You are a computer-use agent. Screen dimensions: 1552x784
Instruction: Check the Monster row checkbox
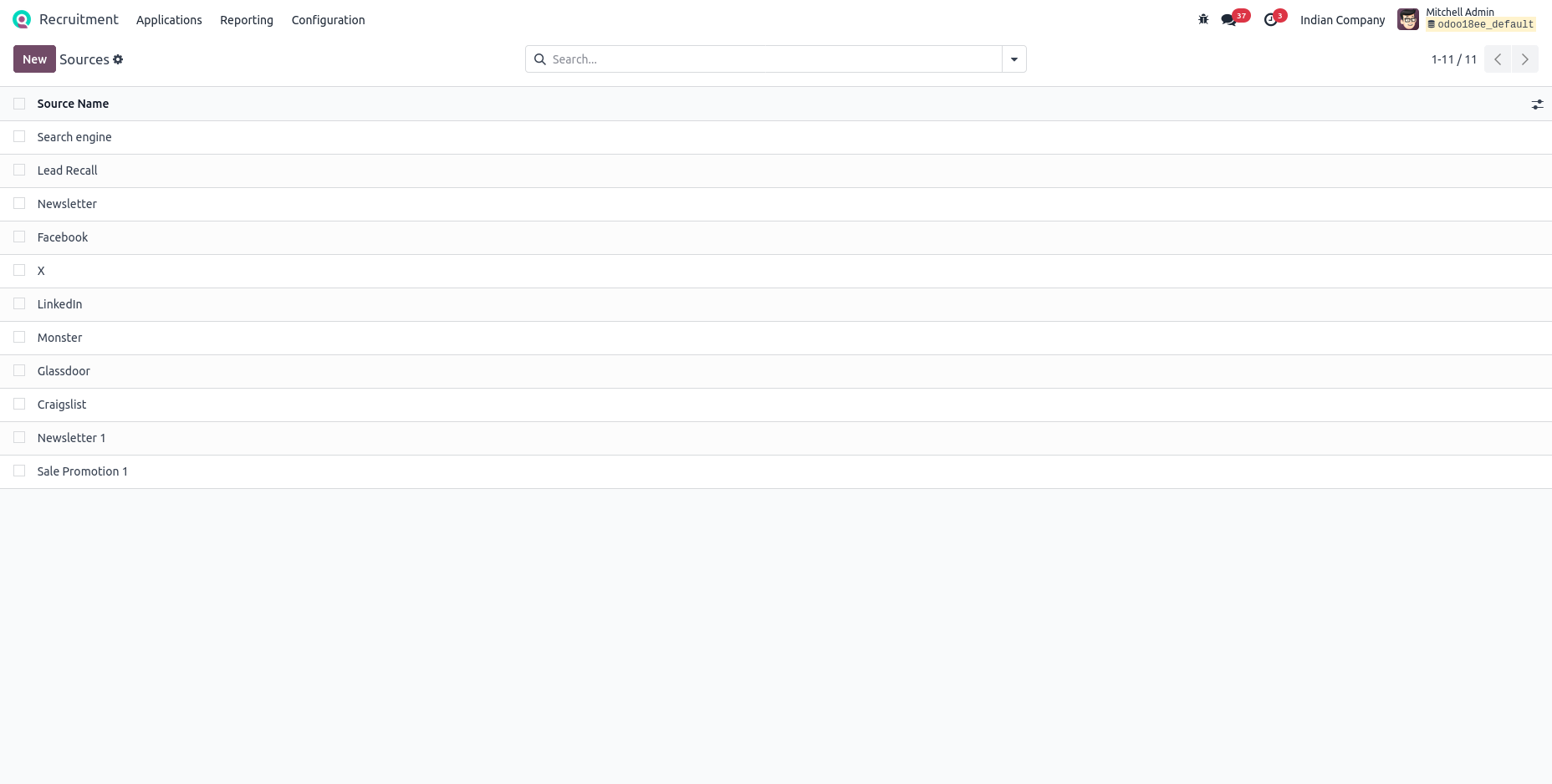19,337
